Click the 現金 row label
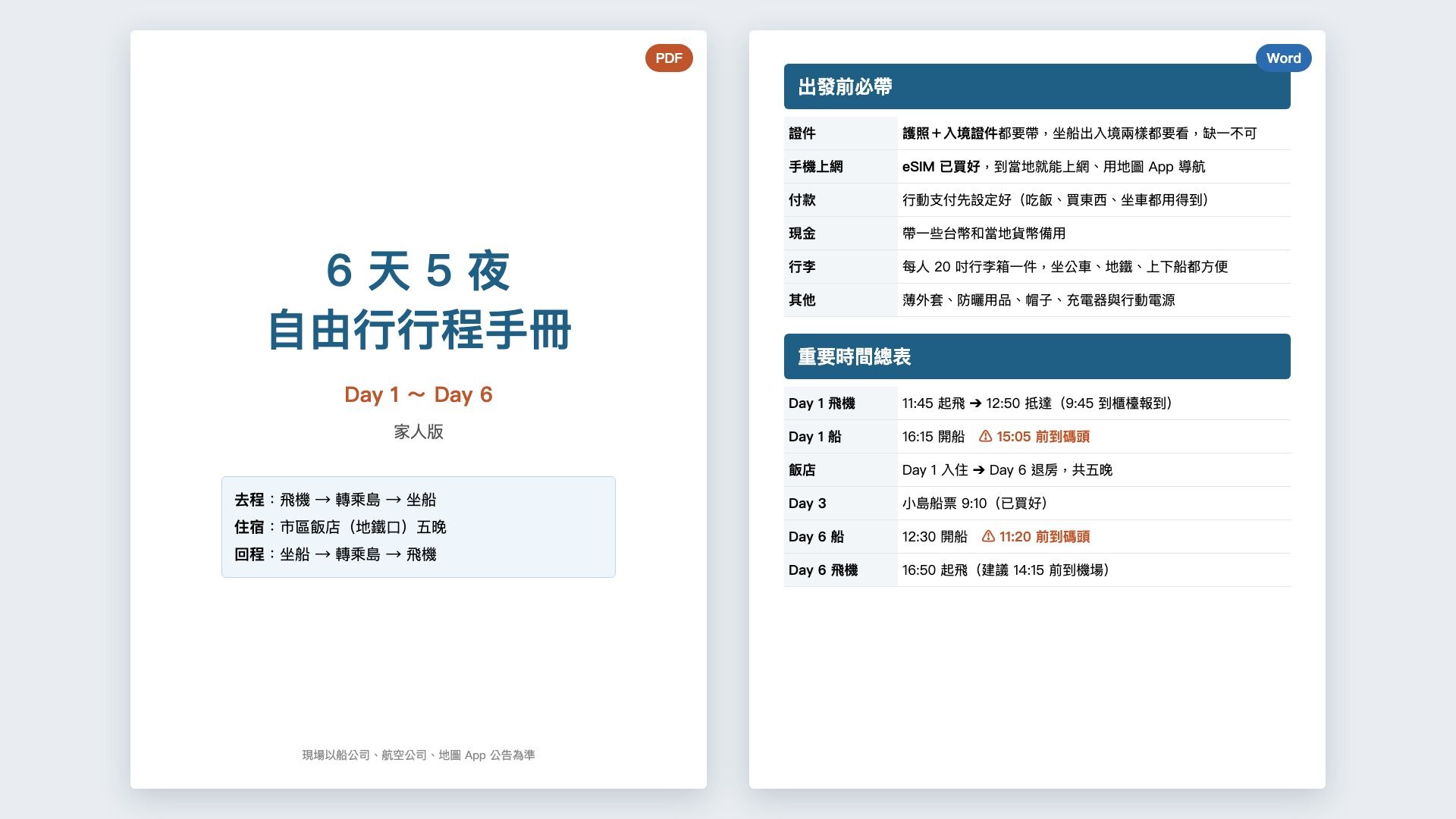 (x=802, y=234)
